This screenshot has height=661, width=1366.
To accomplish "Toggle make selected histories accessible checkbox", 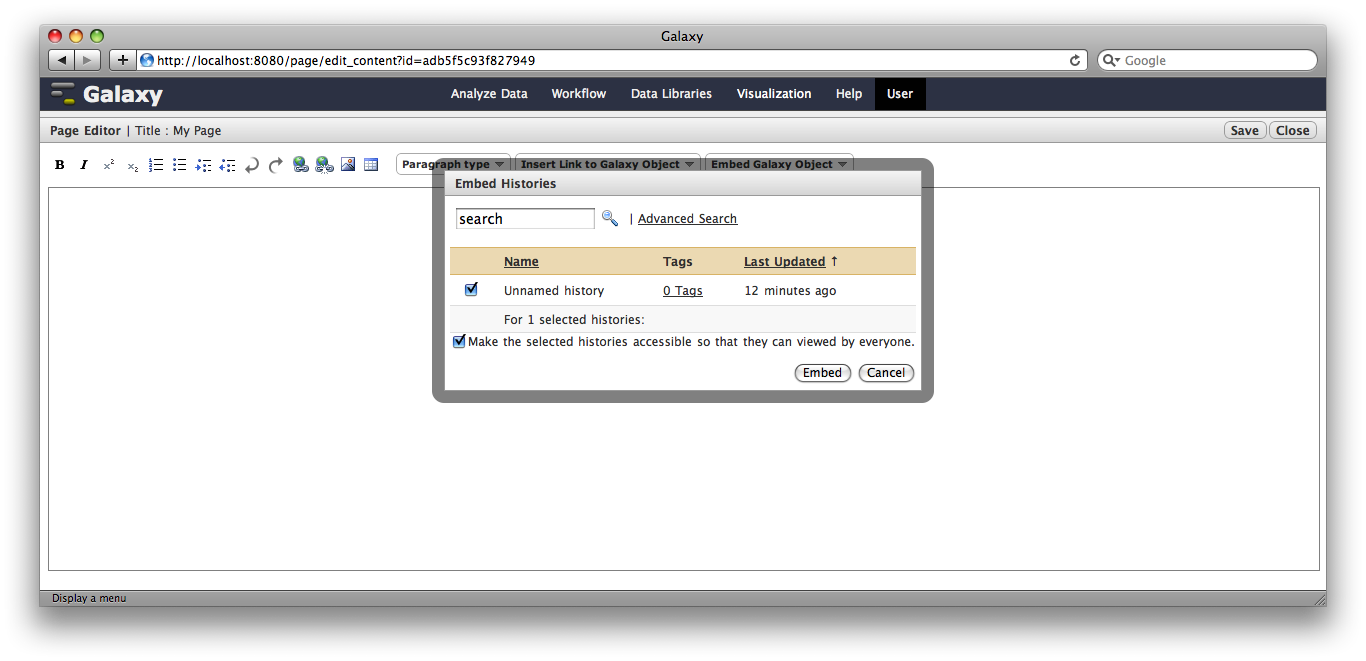I will 459,341.
